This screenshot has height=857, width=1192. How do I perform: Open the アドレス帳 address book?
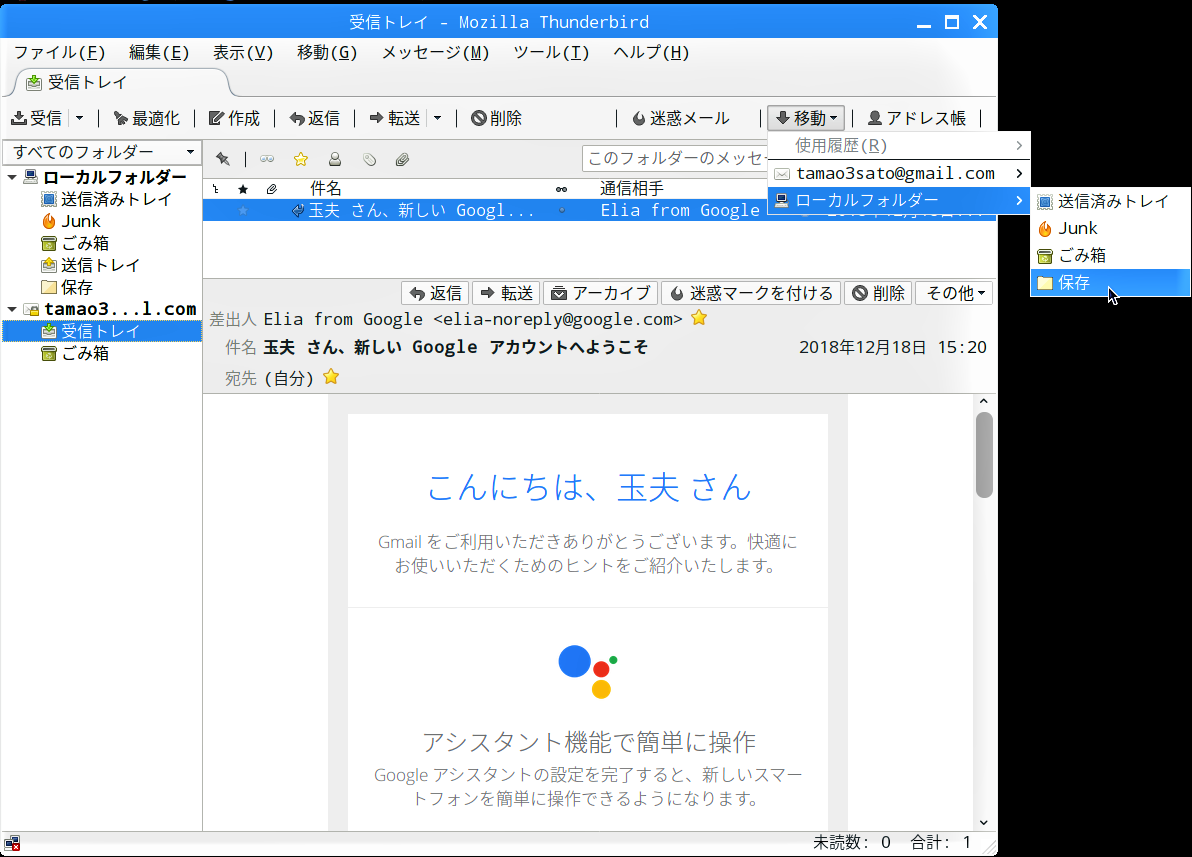(x=918, y=118)
